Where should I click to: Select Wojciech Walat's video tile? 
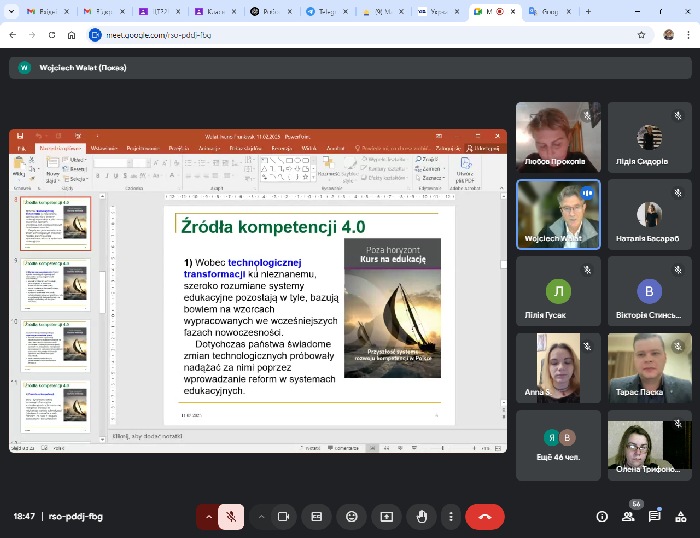pos(558,214)
